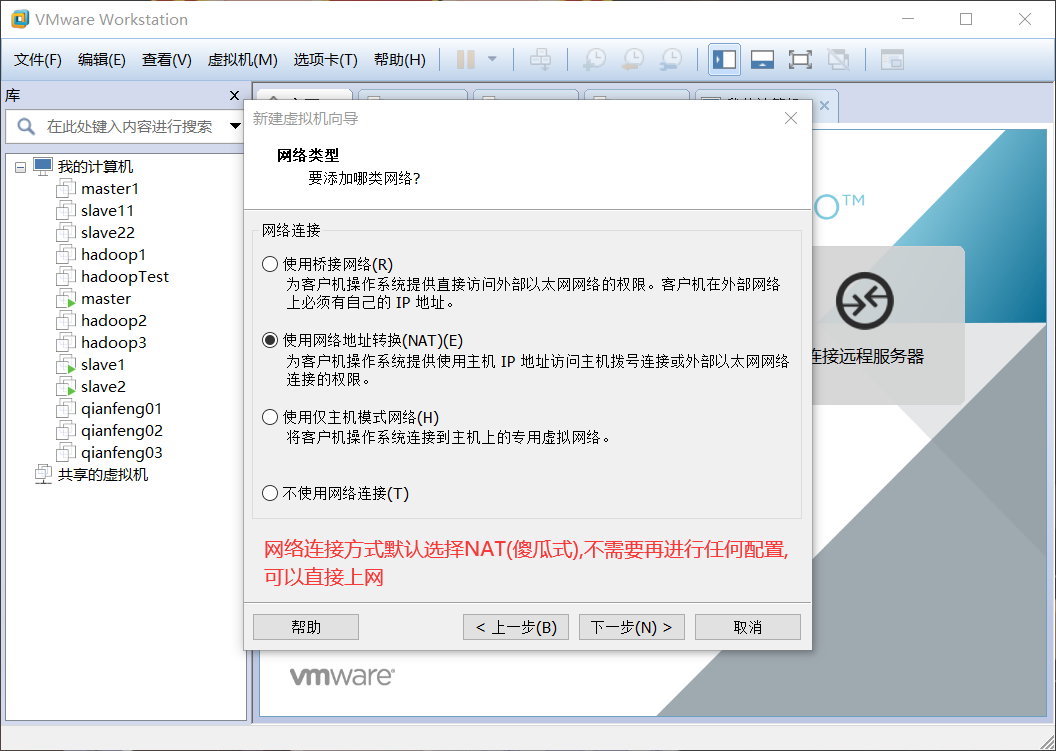
Task: Click the library search magnifier icon
Action: click(26, 126)
